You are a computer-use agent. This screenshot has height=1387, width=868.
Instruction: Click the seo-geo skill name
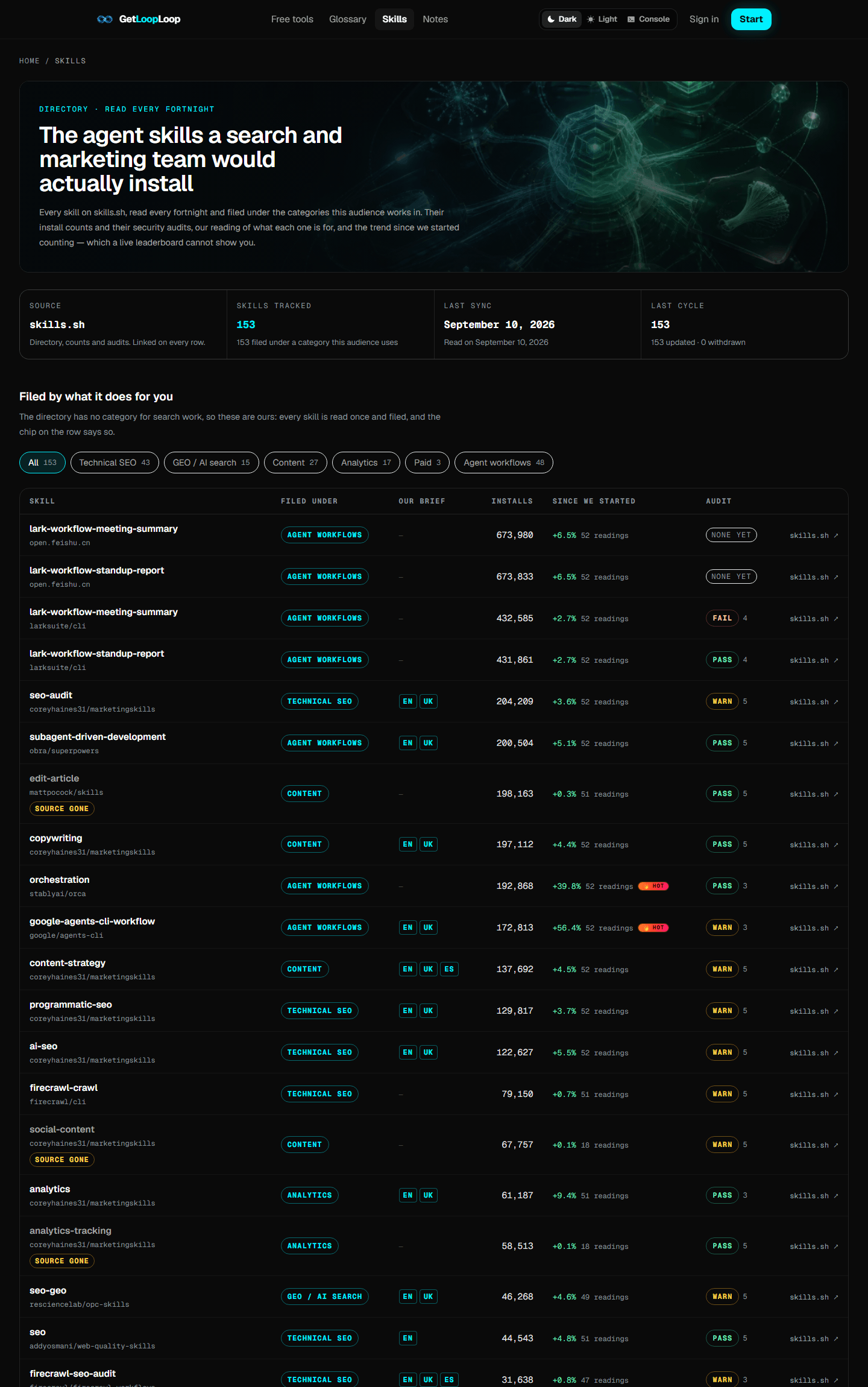point(48,1291)
